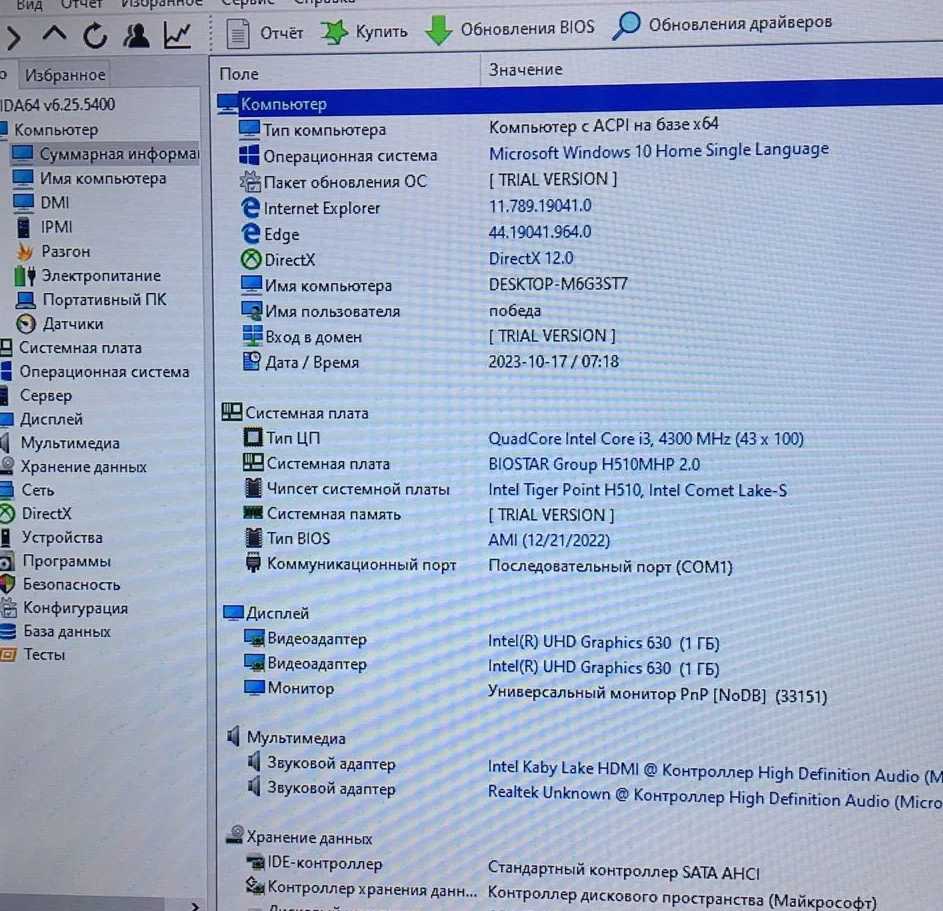Click the Тип компьютера row icon
The width and height of the screenshot is (943, 911).
tap(249, 129)
